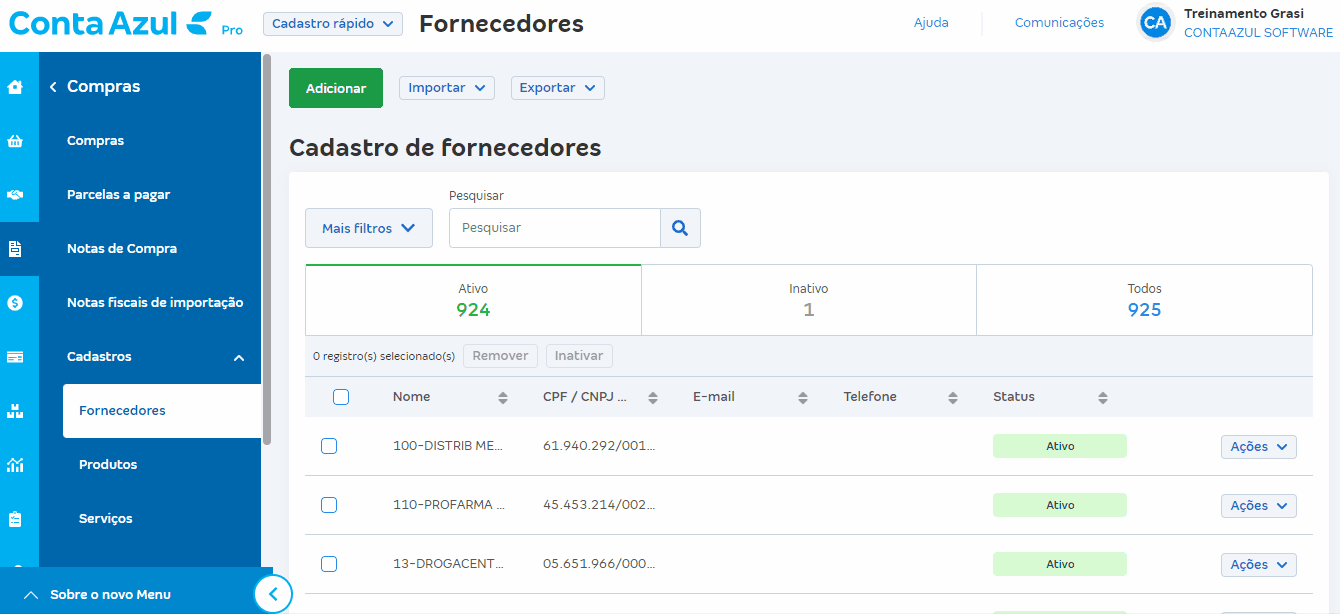This screenshot has height=614, width=1340.
Task: Tick the select-all checkbox in table header
Action: coord(341,397)
